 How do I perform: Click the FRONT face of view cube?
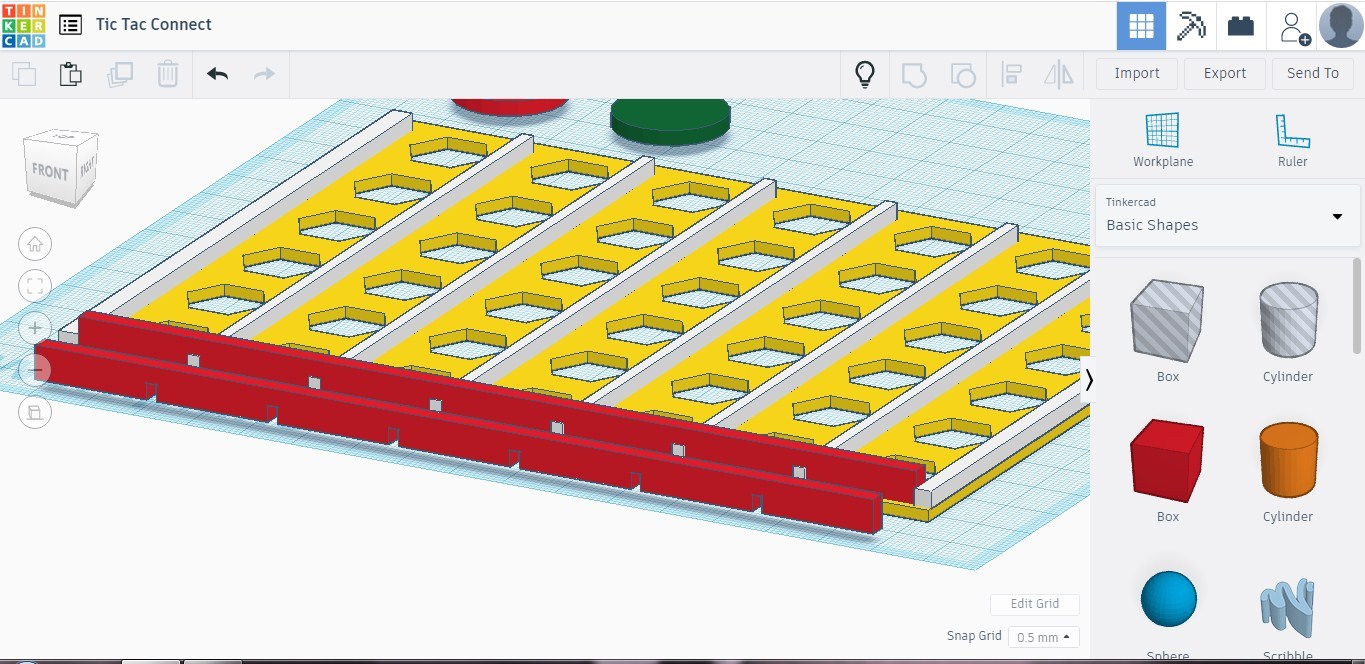coord(49,174)
